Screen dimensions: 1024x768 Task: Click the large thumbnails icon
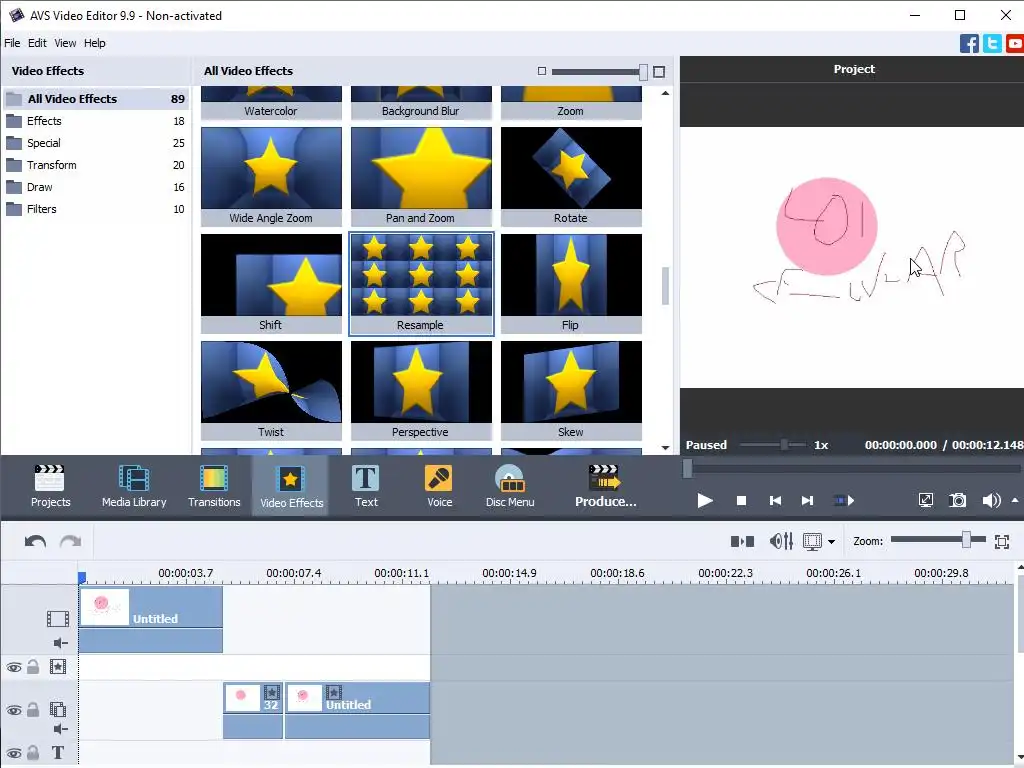(659, 72)
